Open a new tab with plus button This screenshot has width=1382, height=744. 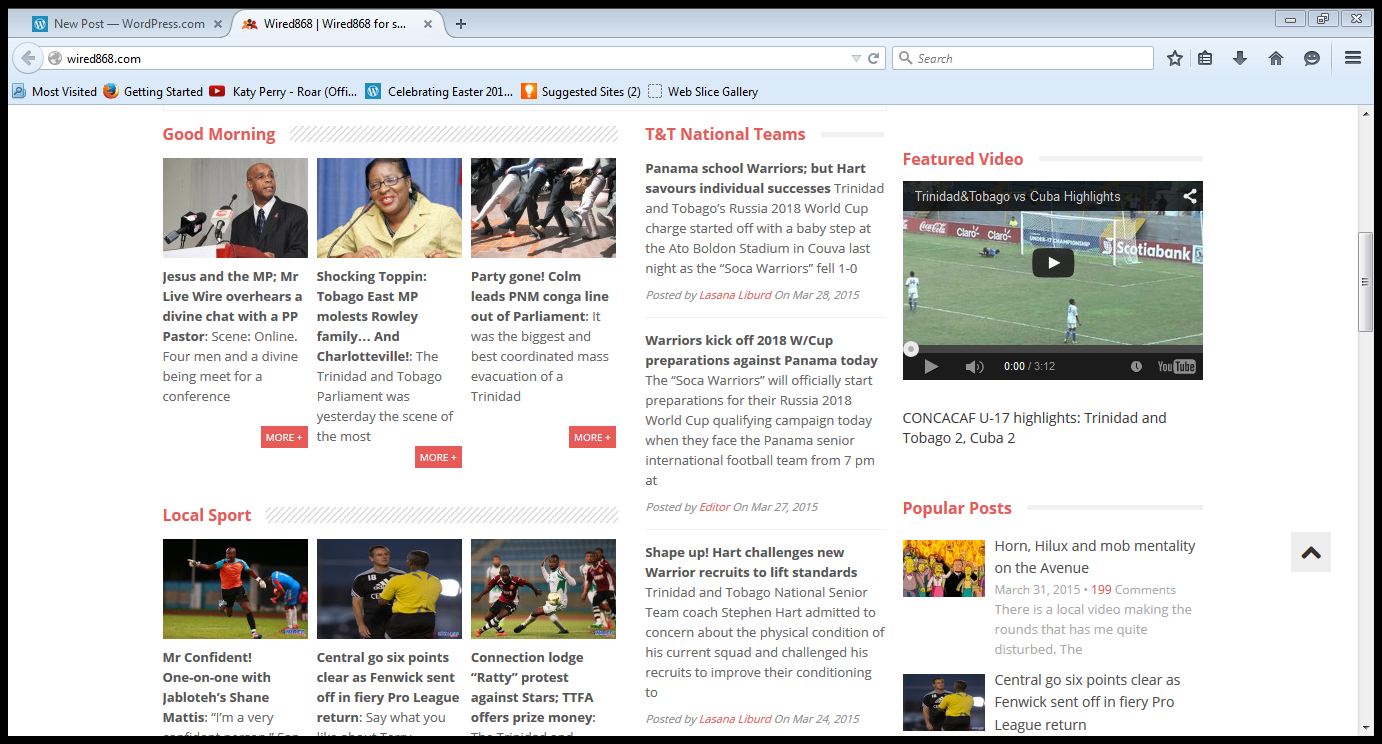click(461, 24)
